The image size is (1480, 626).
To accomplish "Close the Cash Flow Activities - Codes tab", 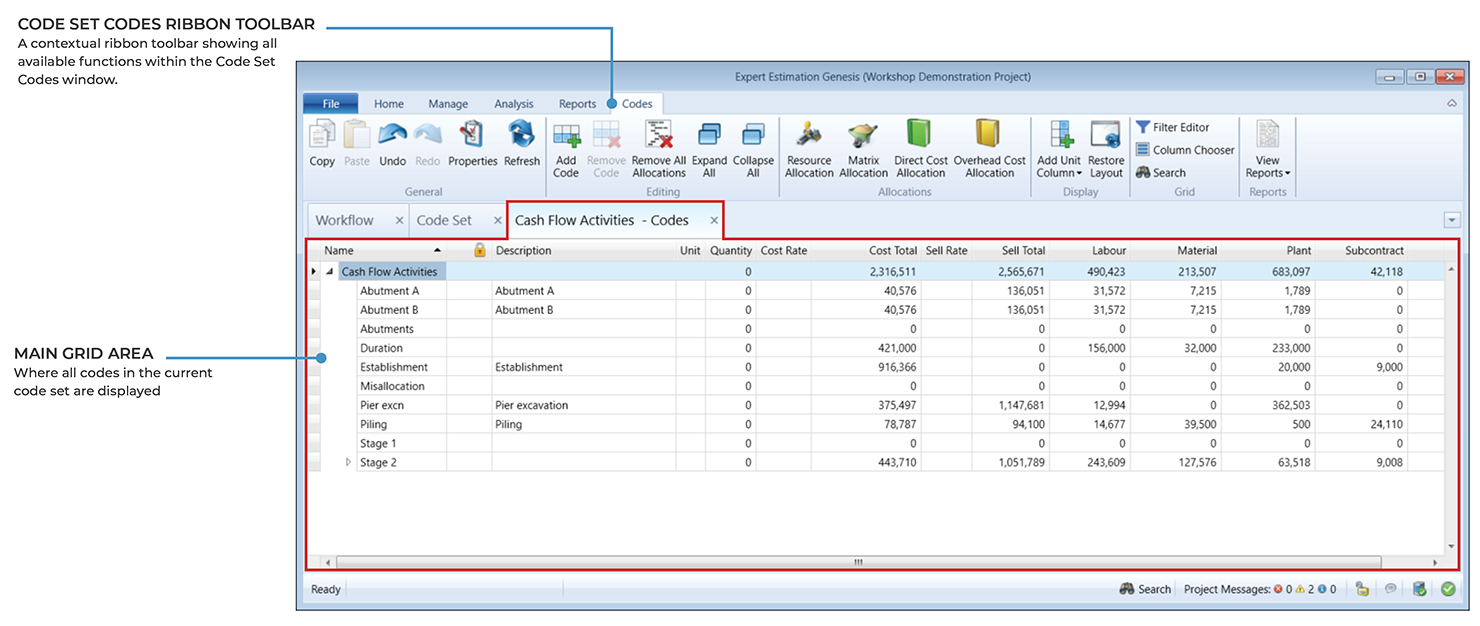I will pyautogui.click(x=714, y=221).
